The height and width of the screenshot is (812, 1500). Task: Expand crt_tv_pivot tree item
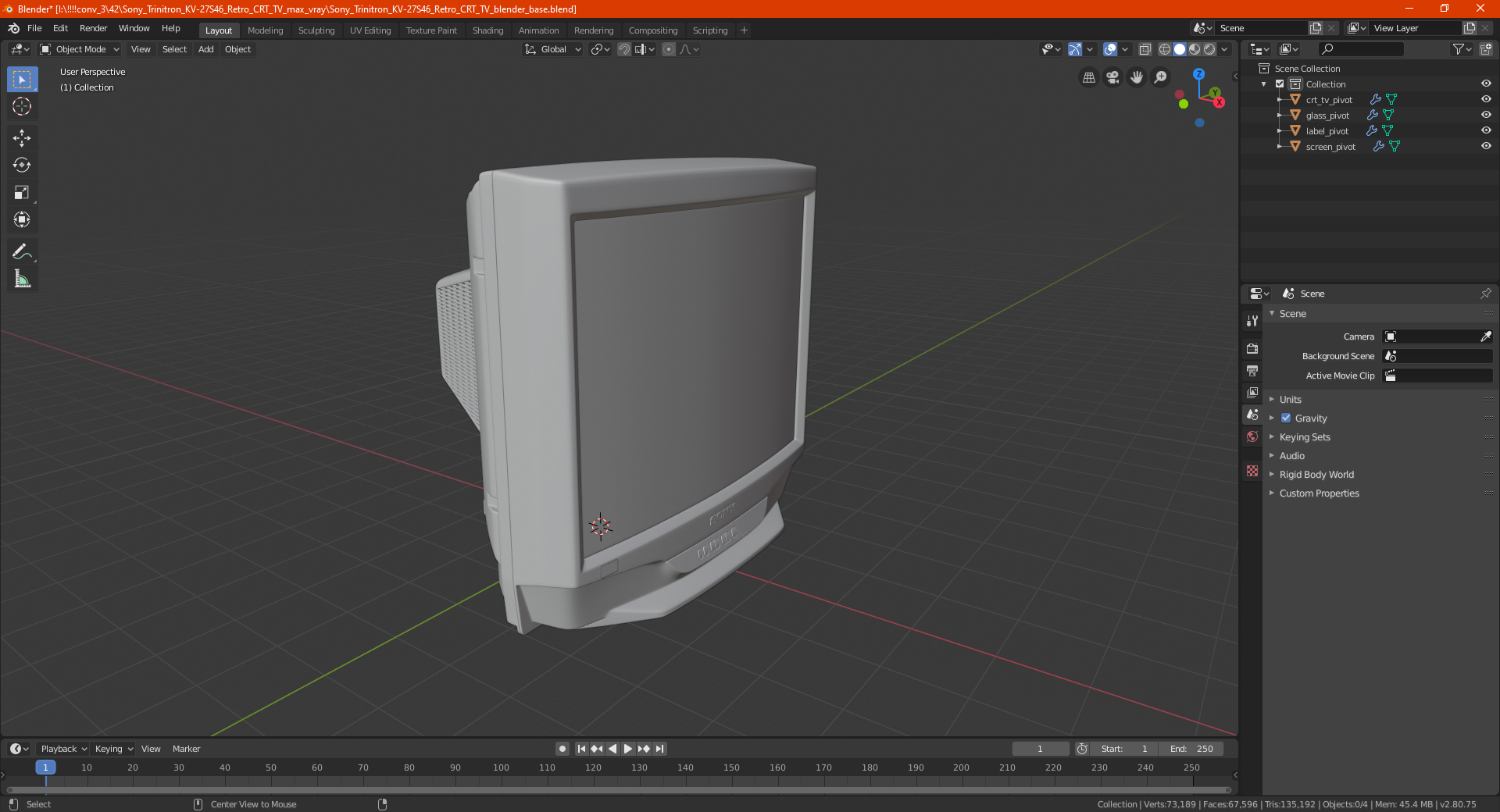[1280, 99]
